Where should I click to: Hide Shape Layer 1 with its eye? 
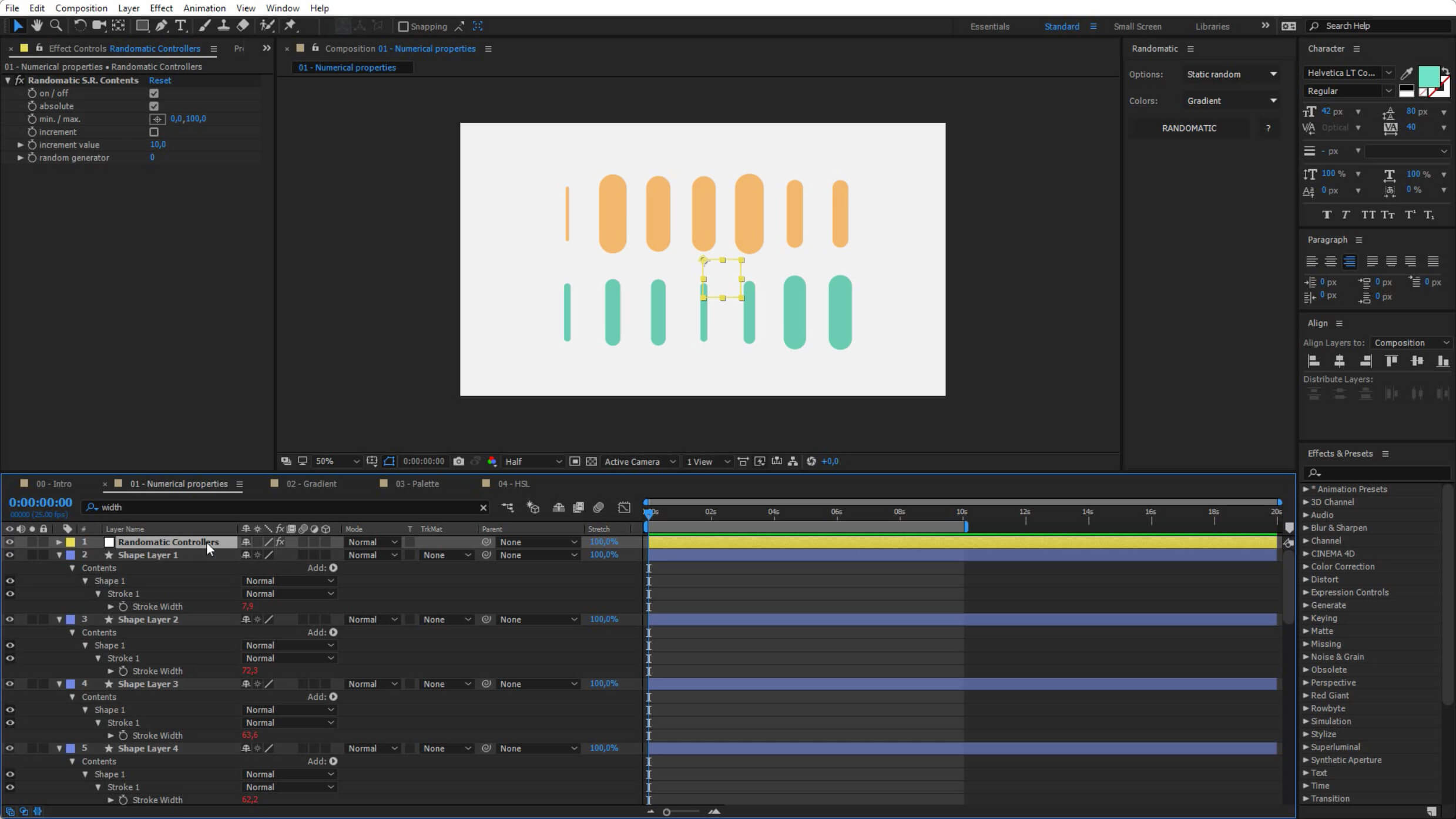[x=9, y=555]
